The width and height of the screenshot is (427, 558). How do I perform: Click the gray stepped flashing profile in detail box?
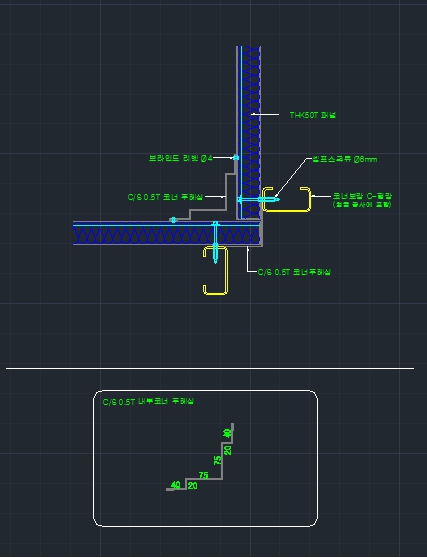click(200, 457)
